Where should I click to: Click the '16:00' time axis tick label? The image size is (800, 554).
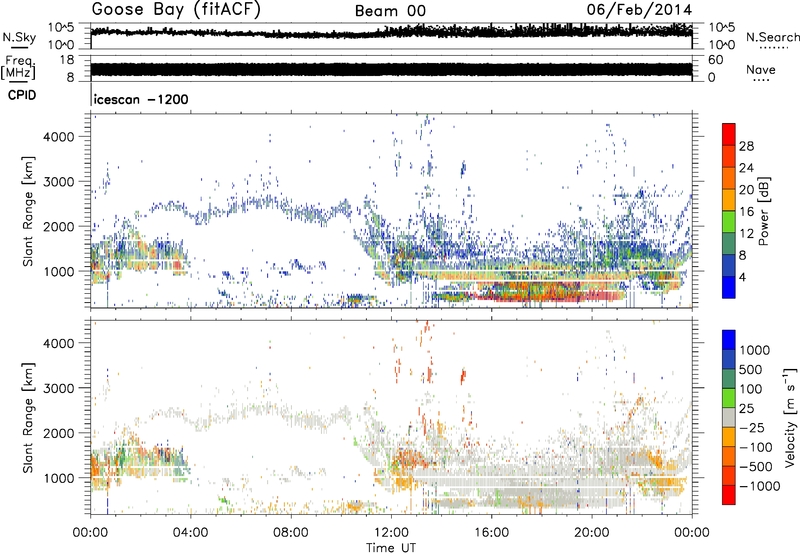[x=491, y=533]
